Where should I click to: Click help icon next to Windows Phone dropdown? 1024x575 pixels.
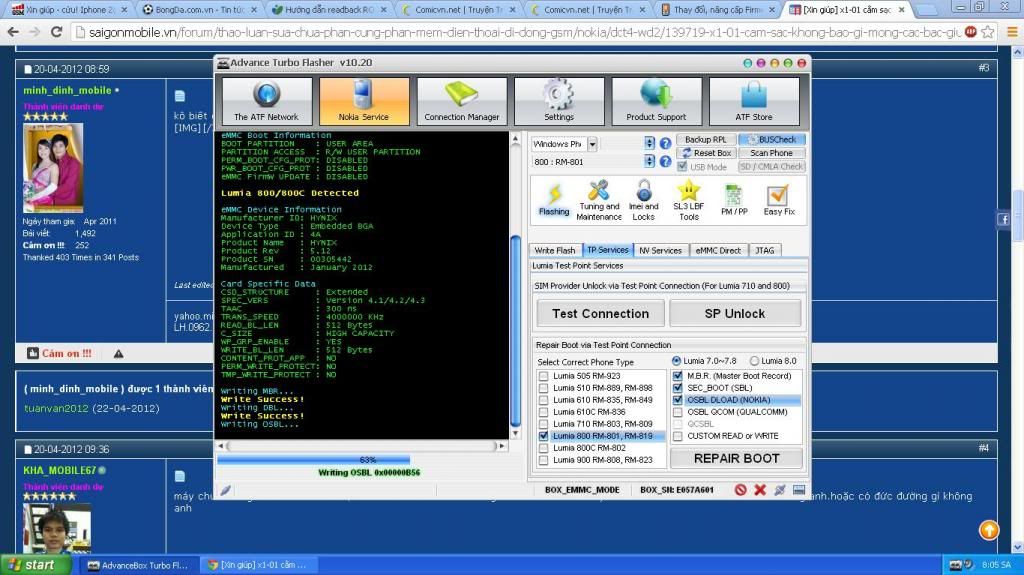click(665, 143)
